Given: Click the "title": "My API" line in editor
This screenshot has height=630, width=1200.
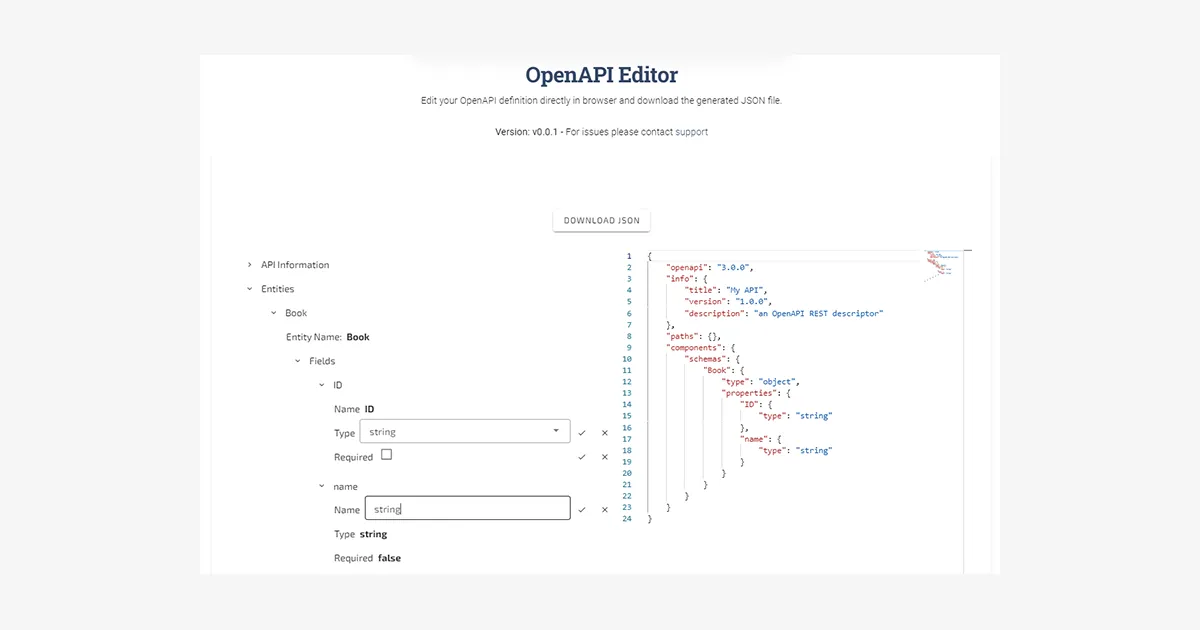Looking at the screenshot, I should (x=727, y=290).
